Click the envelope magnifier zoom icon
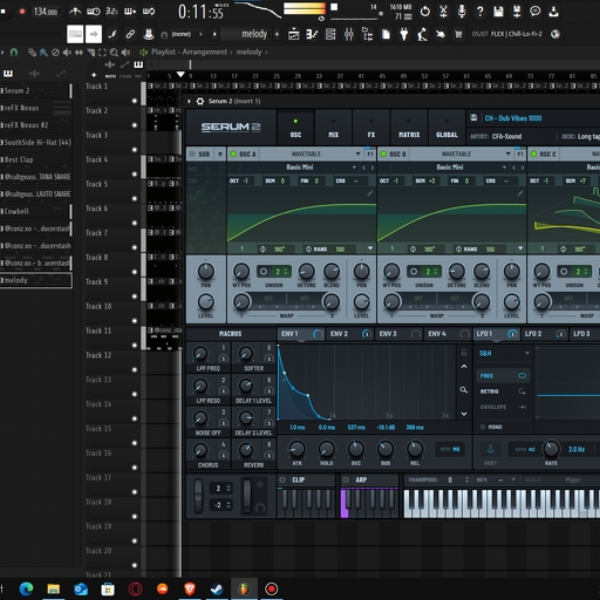The image size is (600, 600). click(x=464, y=390)
